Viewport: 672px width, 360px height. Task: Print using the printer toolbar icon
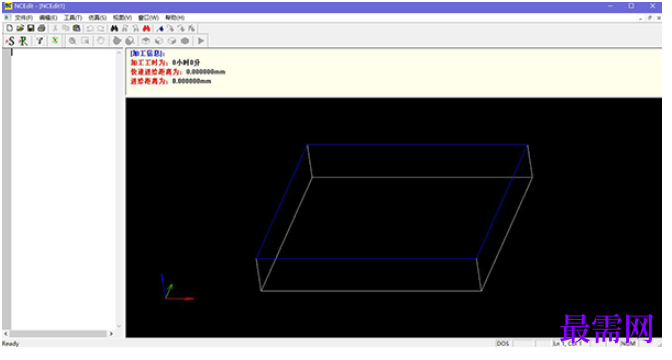point(42,28)
